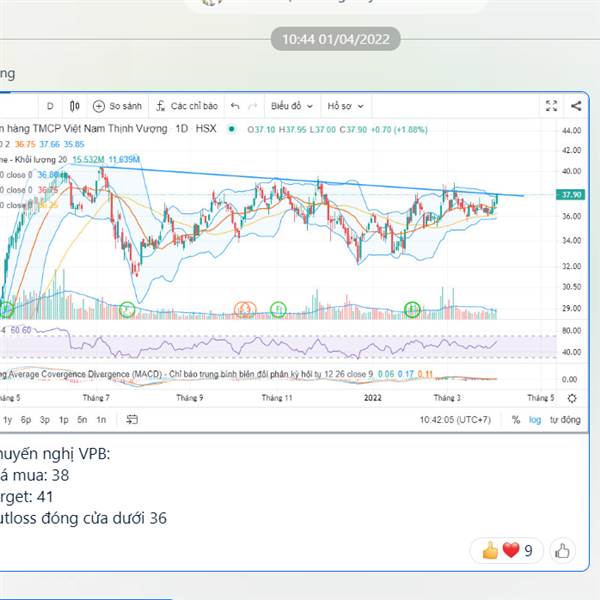Open chart settings gear icon
Image resolution: width=600 pixels, height=600 pixels.
pos(572,398)
